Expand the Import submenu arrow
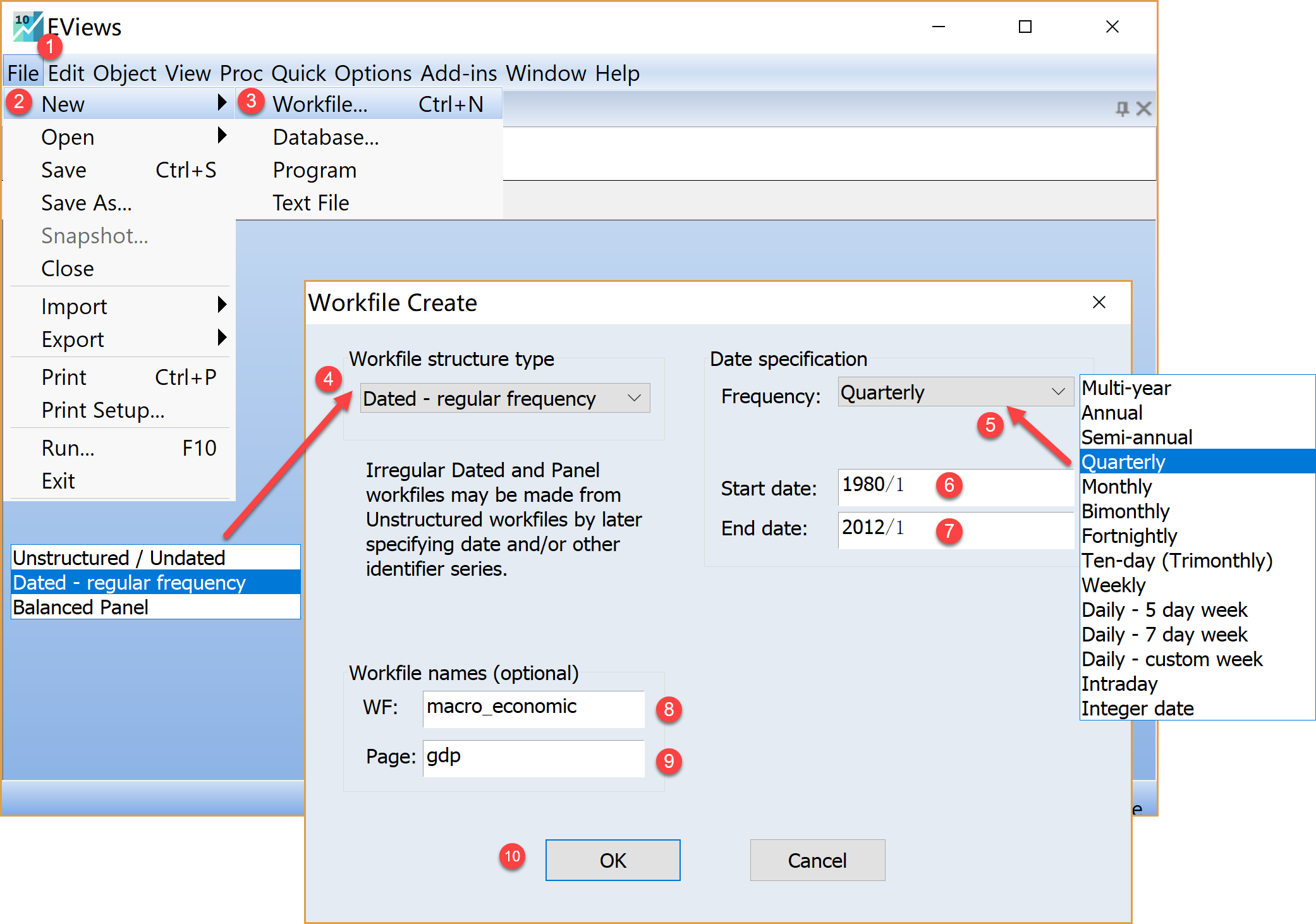This screenshot has height=924, width=1316. 222,305
